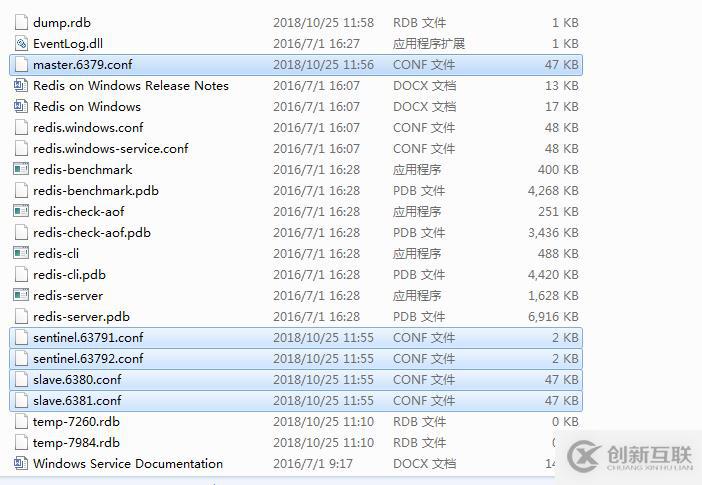Click the 400 KB size of redis-benchmark
Screen dimensions: 702x485
(558, 170)
